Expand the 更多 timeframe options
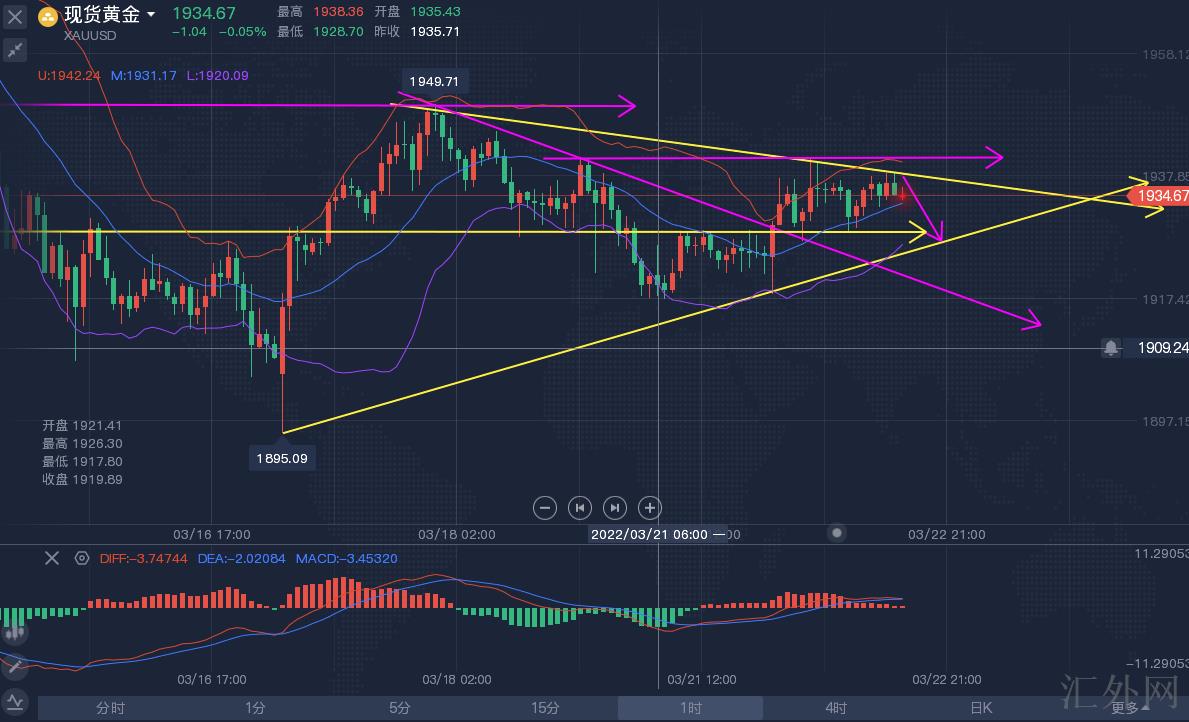1189x722 pixels. 1128,708
